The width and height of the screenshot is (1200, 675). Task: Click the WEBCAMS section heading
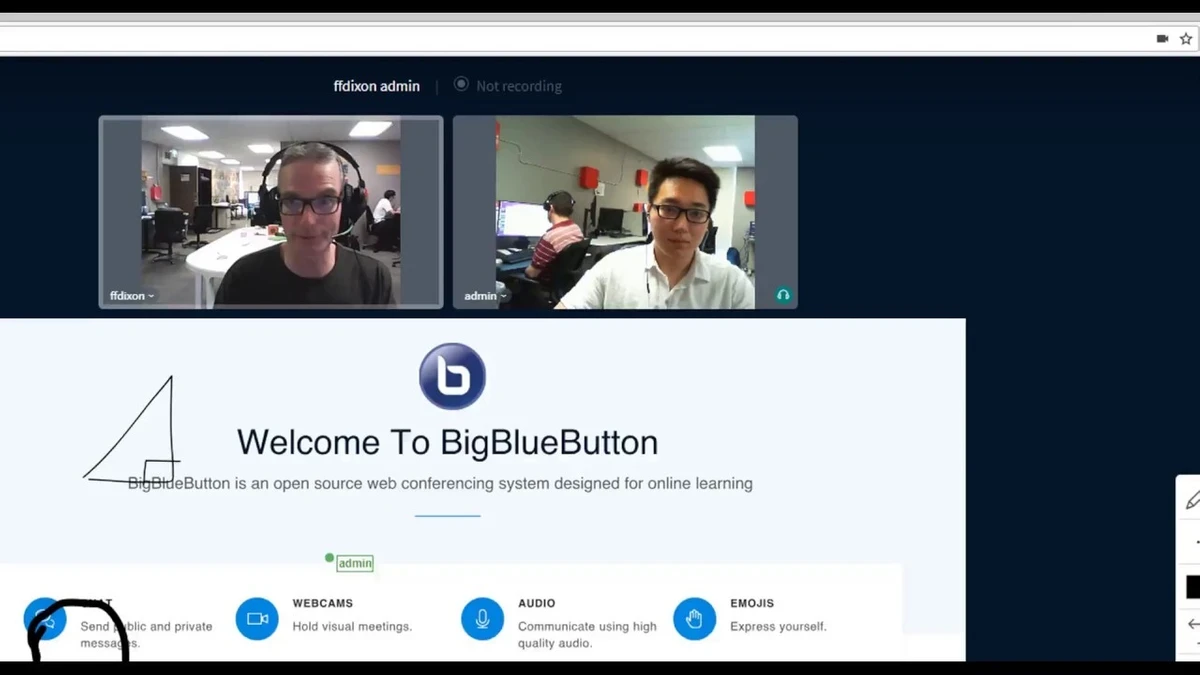point(322,603)
